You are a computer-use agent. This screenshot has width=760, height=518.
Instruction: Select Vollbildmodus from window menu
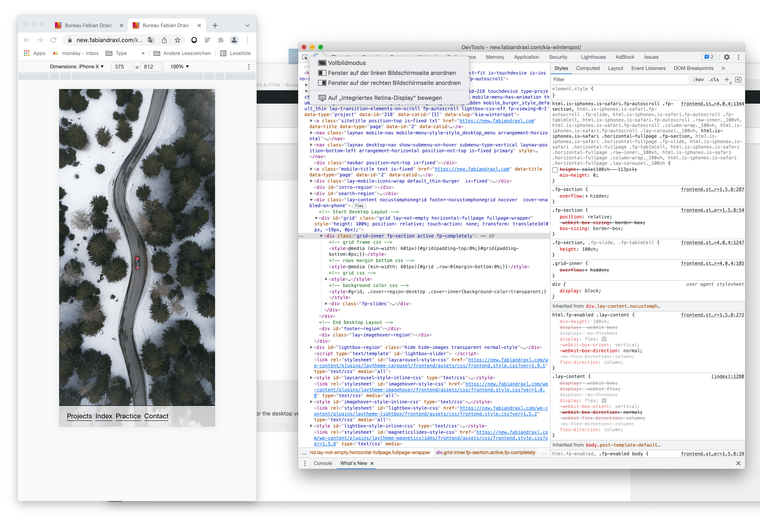[349, 62]
